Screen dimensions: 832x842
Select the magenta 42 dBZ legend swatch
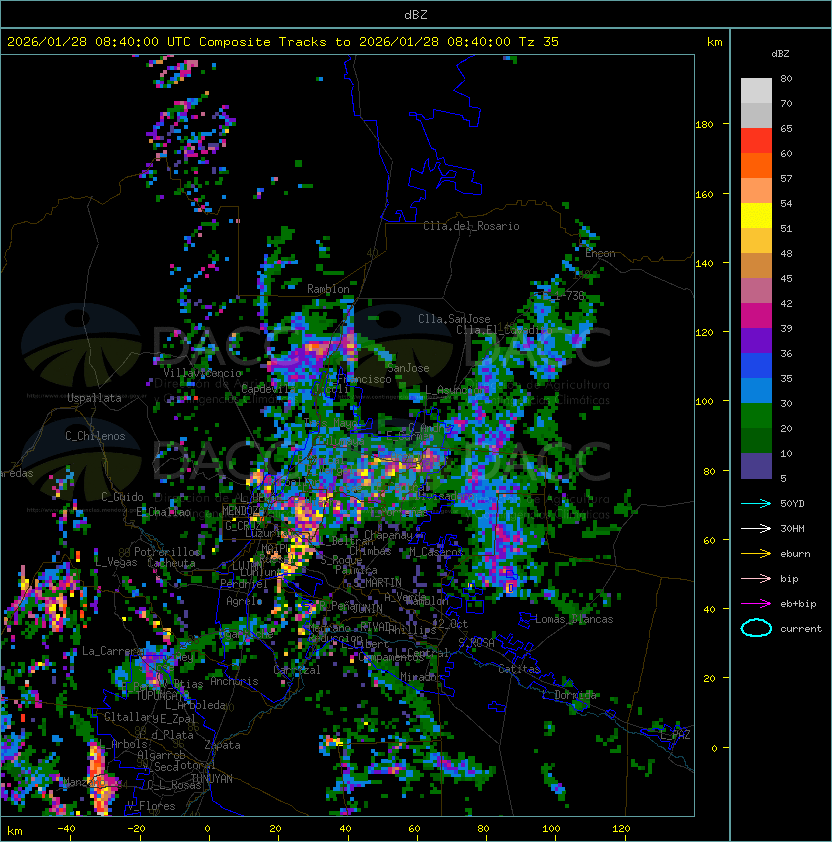[756, 316]
